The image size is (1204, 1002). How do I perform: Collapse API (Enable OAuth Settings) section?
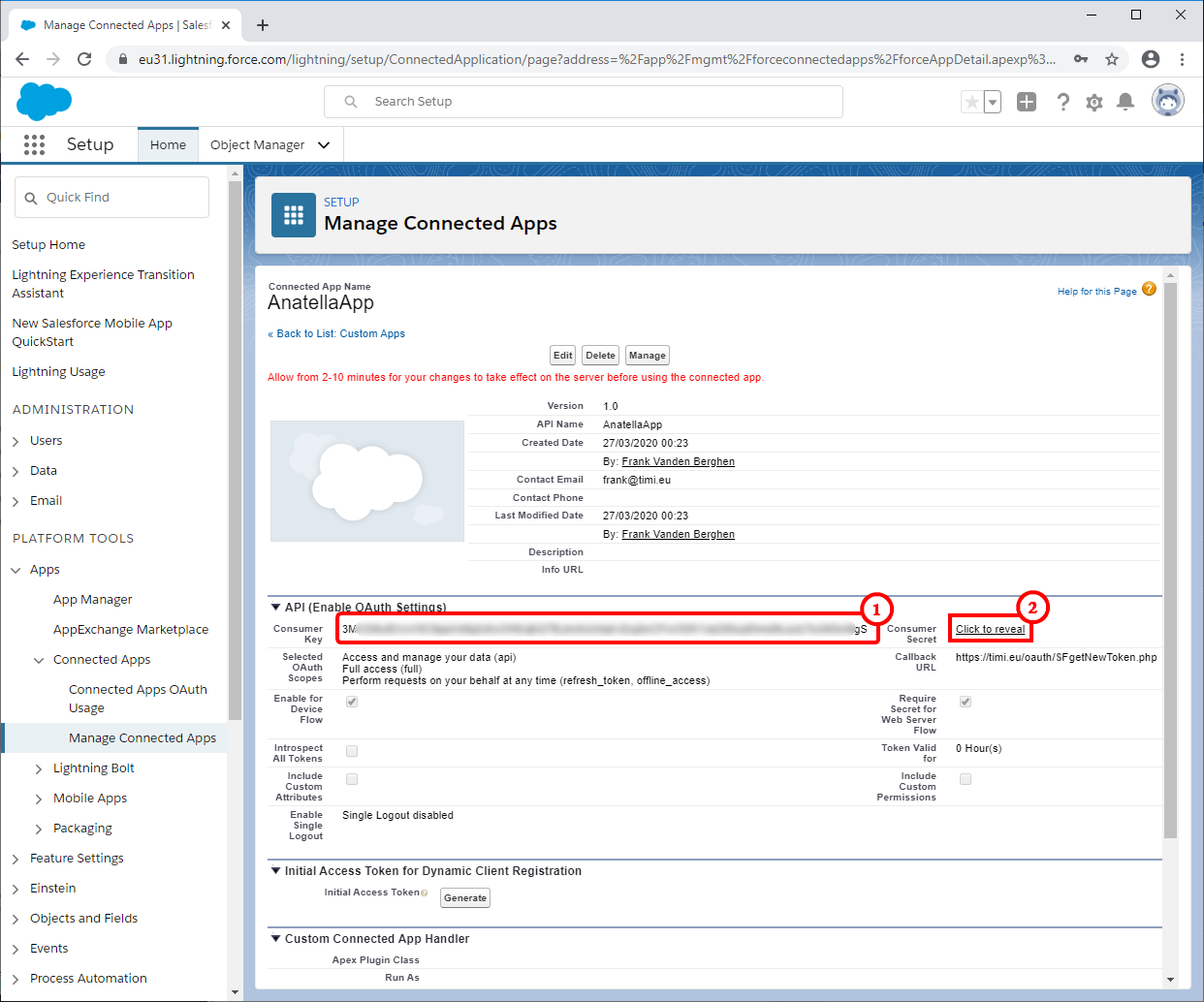tap(275, 608)
